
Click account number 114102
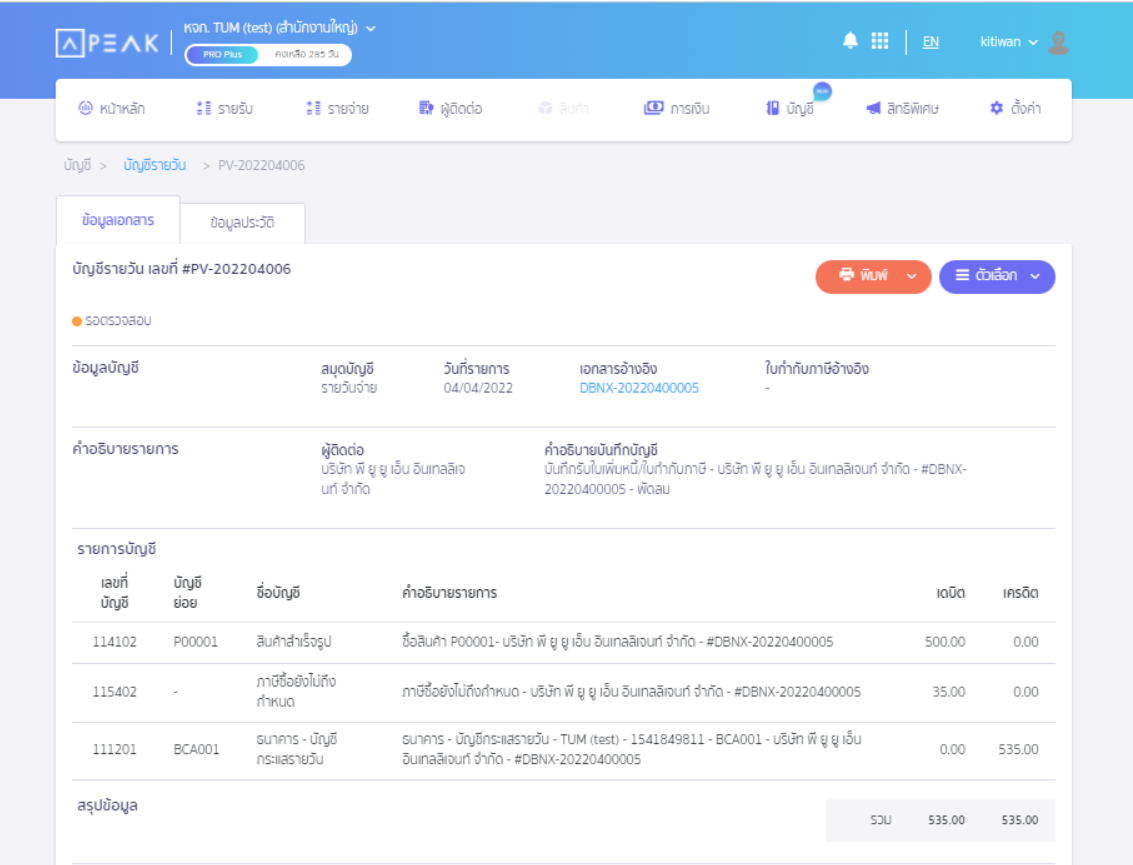(x=114, y=642)
